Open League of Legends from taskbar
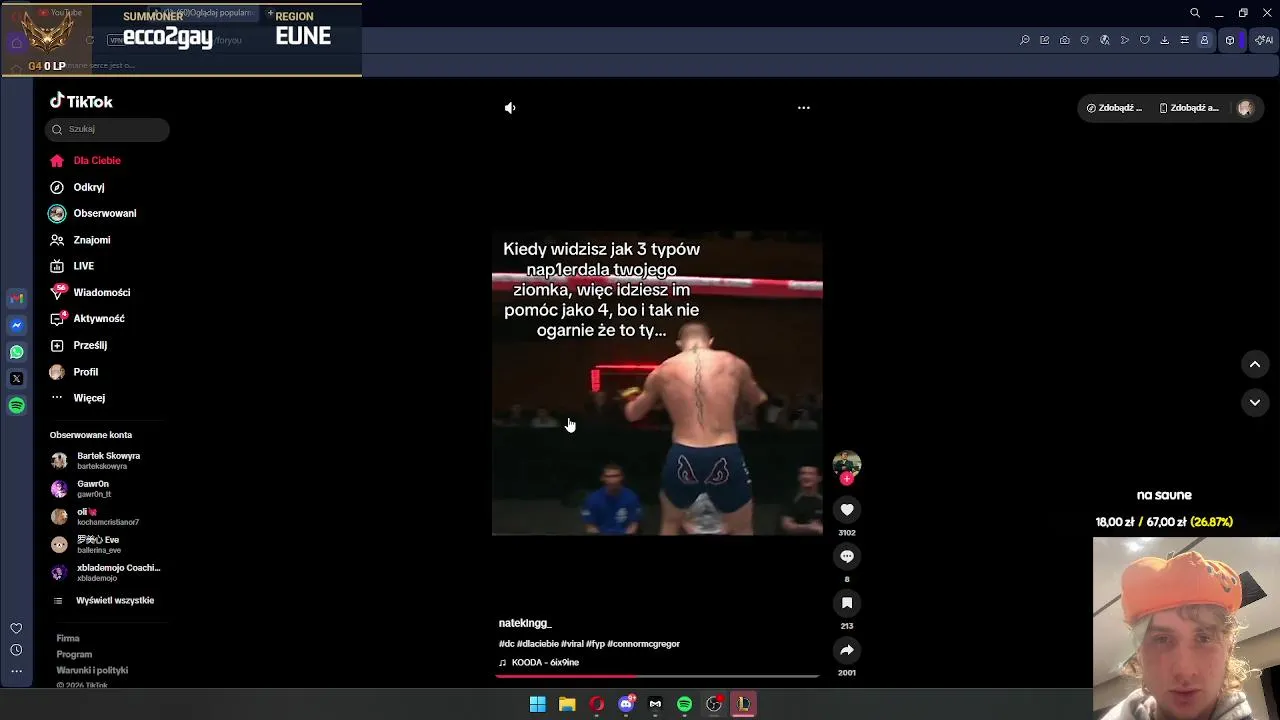Image resolution: width=1280 pixels, height=720 pixels. click(744, 704)
